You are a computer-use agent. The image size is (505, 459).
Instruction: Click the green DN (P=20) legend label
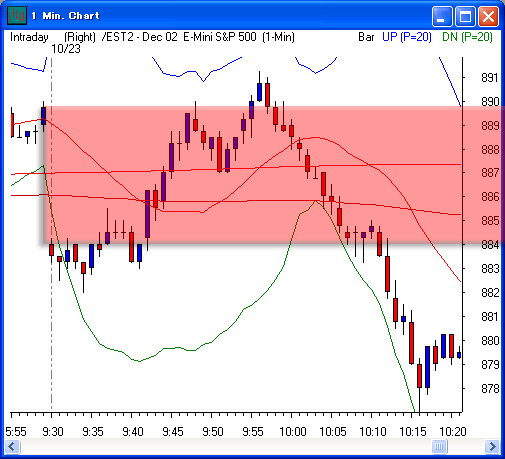467,37
